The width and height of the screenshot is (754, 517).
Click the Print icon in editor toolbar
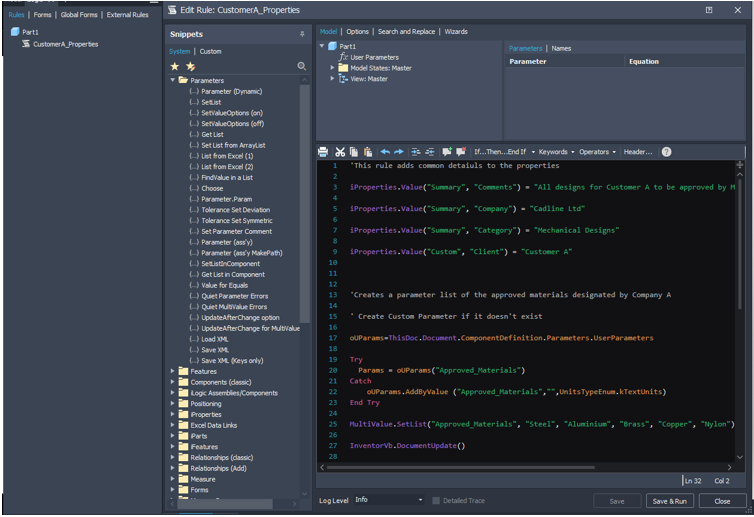pos(323,152)
